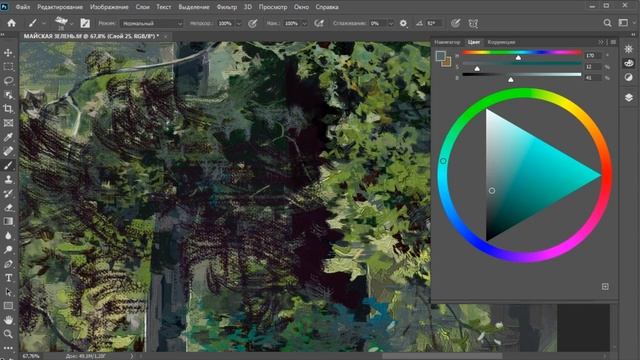Click the foreground color swatch
The height and width of the screenshot is (360, 640).
440,56
